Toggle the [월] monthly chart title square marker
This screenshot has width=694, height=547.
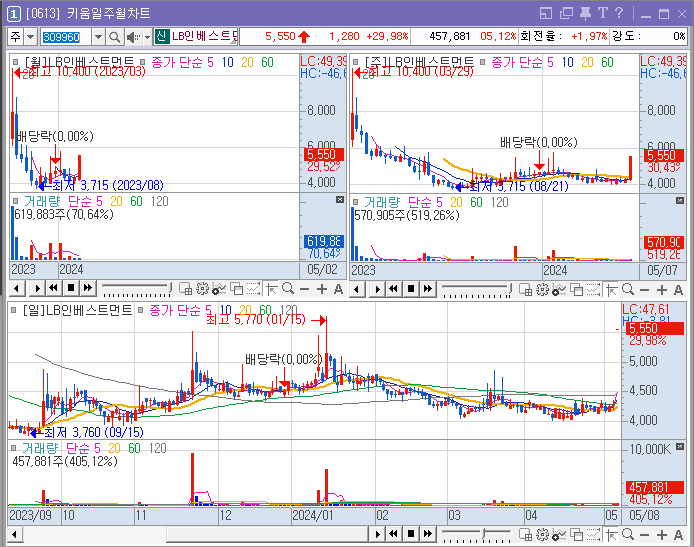coord(16,62)
